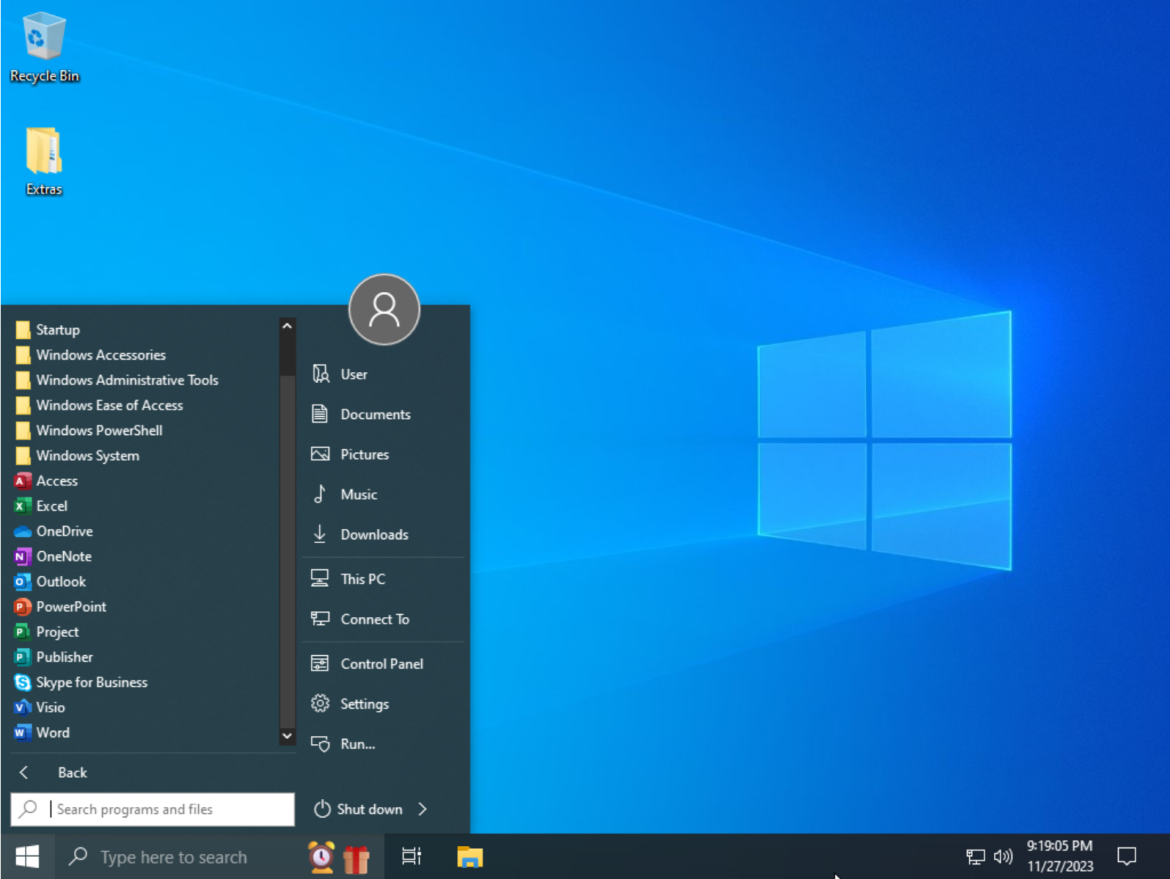Expand the Windows Accessories folder
1170x879 pixels.
tap(100, 355)
